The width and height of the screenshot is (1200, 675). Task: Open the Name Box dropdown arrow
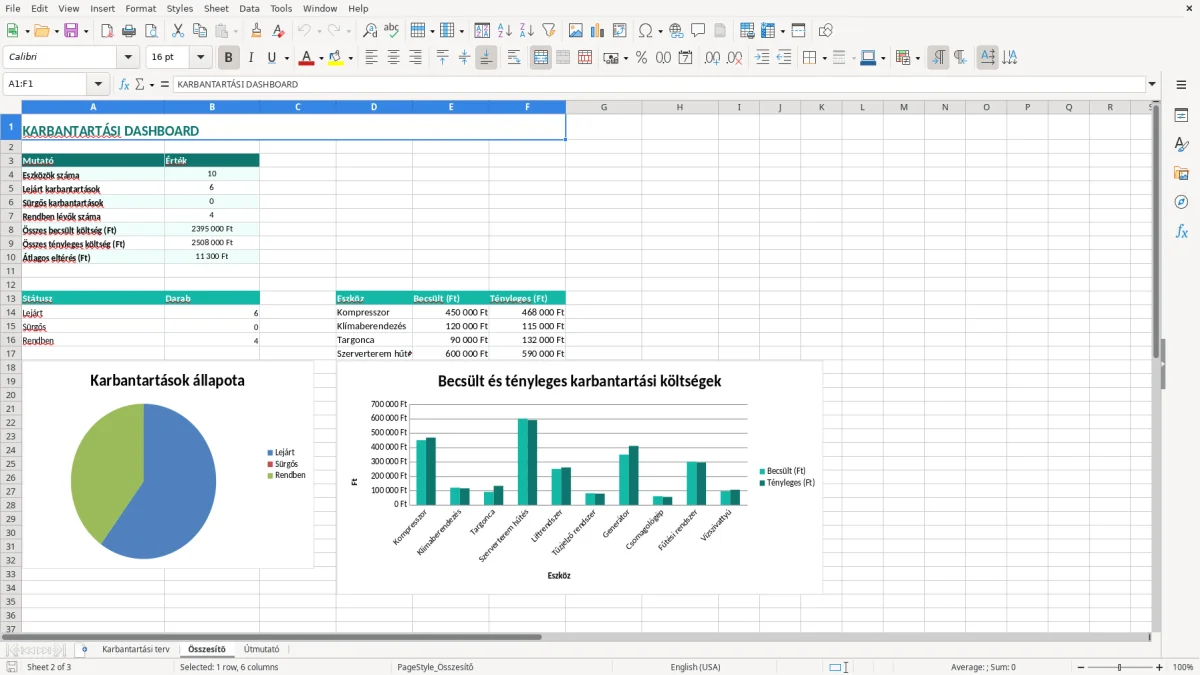(x=97, y=85)
